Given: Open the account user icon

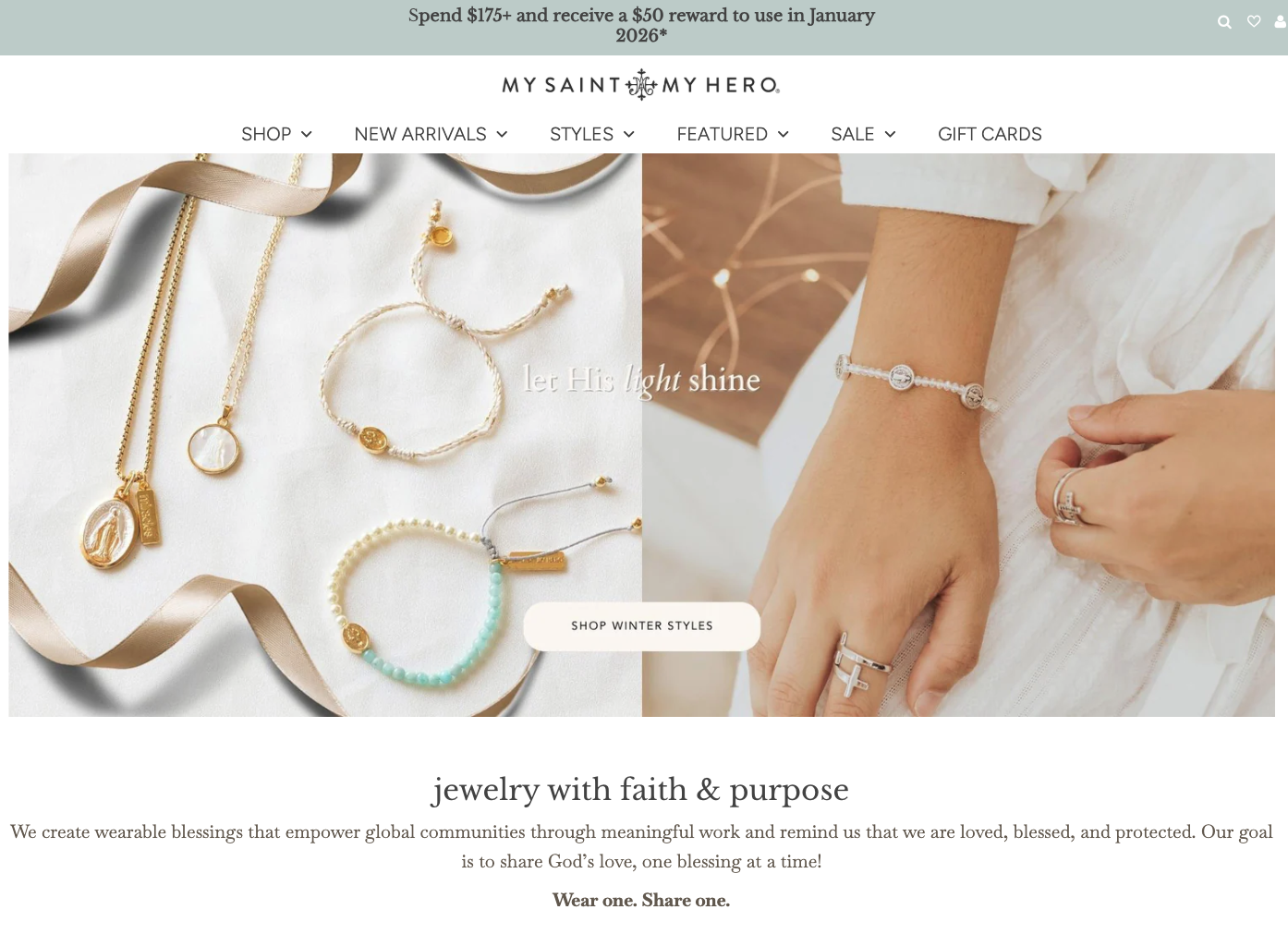Looking at the screenshot, I should (1281, 21).
